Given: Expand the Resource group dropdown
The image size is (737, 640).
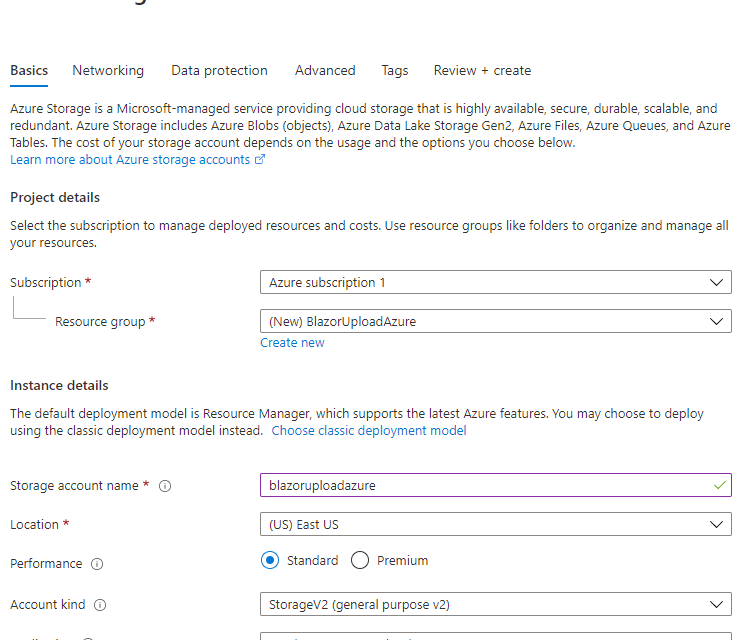Looking at the screenshot, I should [x=495, y=322].
